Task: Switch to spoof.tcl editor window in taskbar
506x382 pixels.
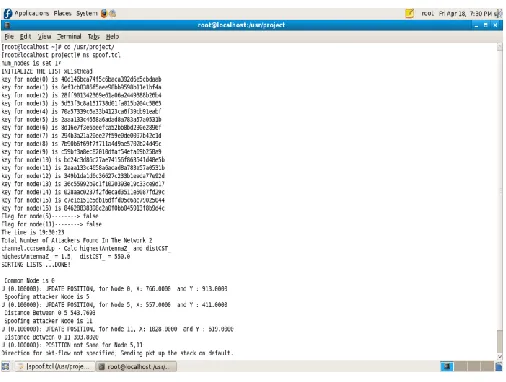Action: (x=54, y=367)
